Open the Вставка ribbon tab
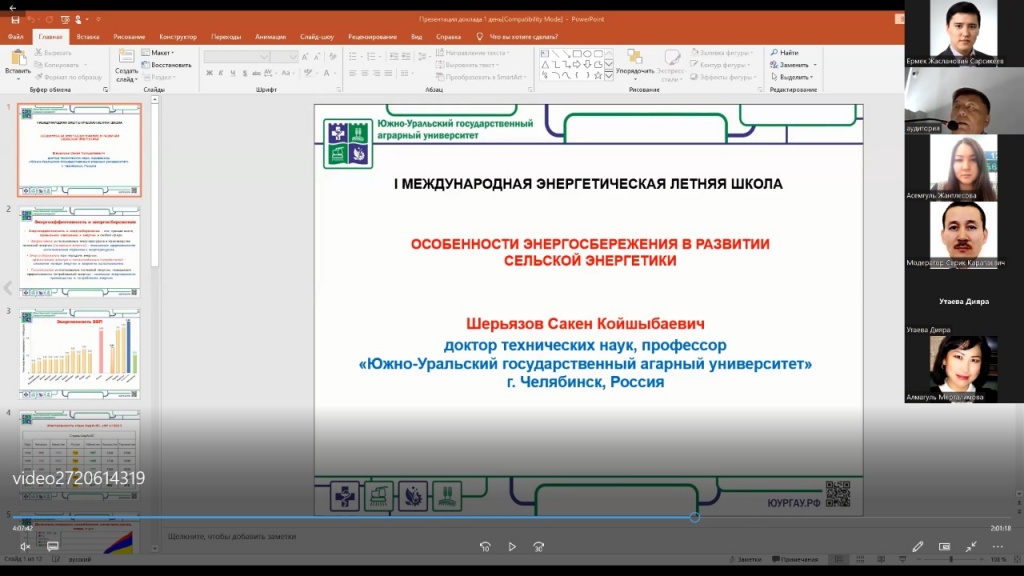This screenshot has width=1024, height=576. click(88, 37)
